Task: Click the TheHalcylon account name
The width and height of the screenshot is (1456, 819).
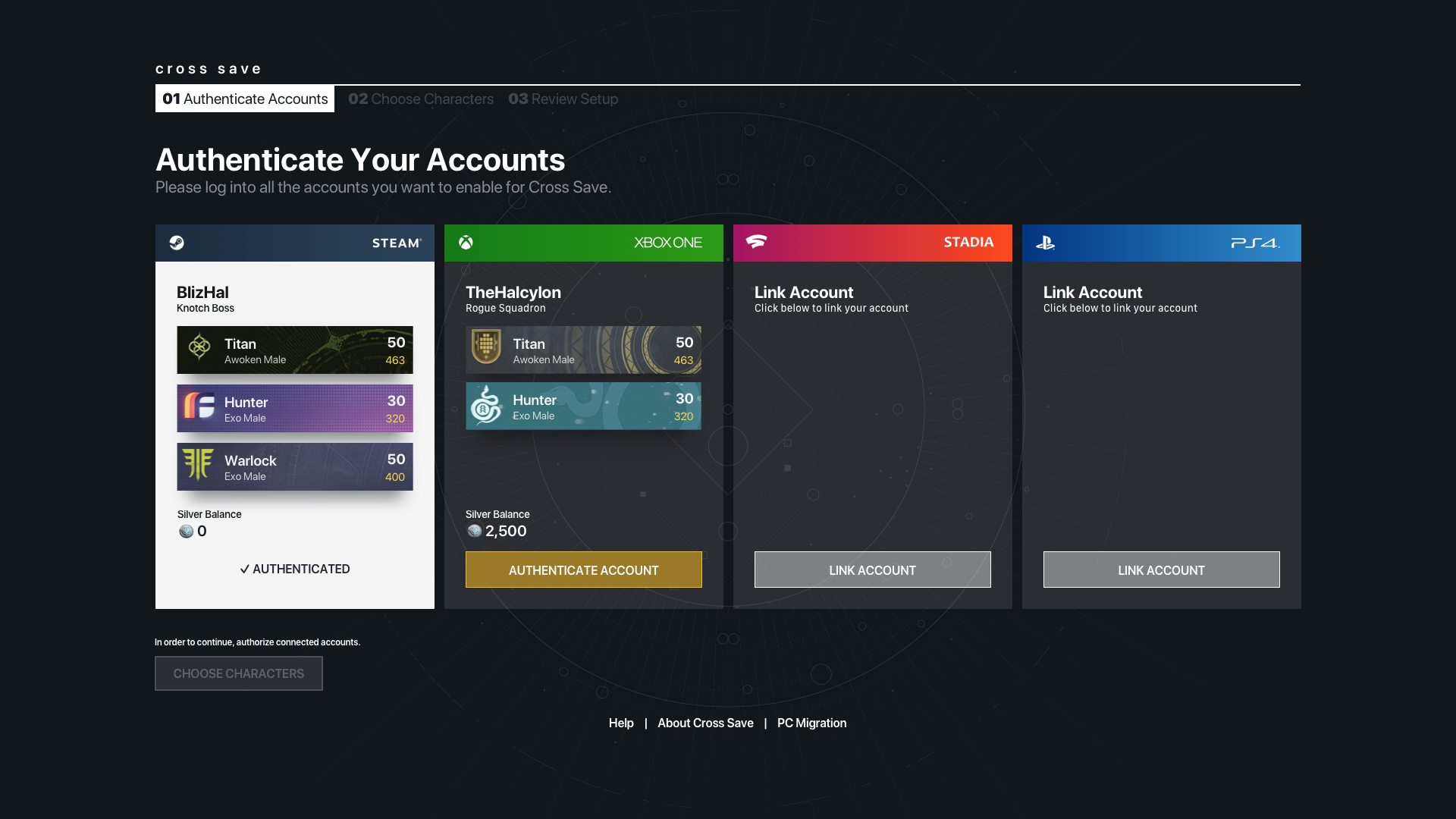Action: (513, 293)
